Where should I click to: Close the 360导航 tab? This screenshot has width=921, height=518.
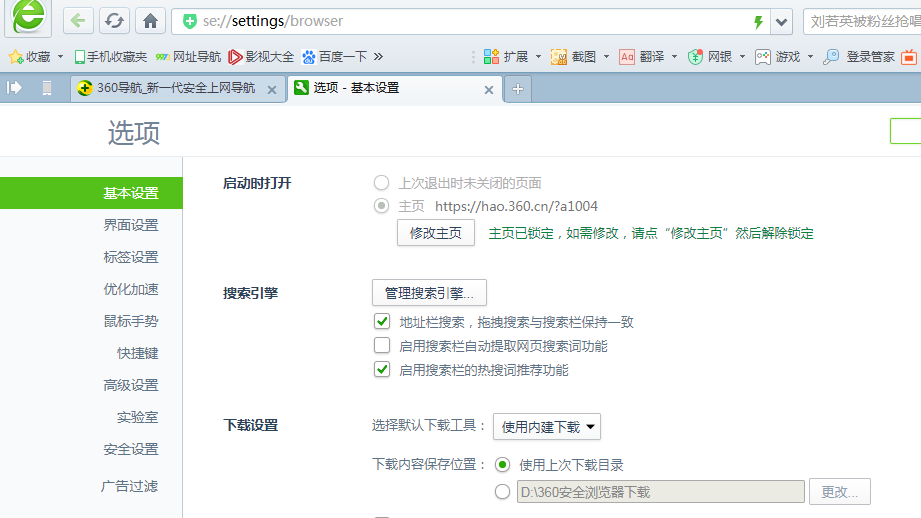coord(272,90)
